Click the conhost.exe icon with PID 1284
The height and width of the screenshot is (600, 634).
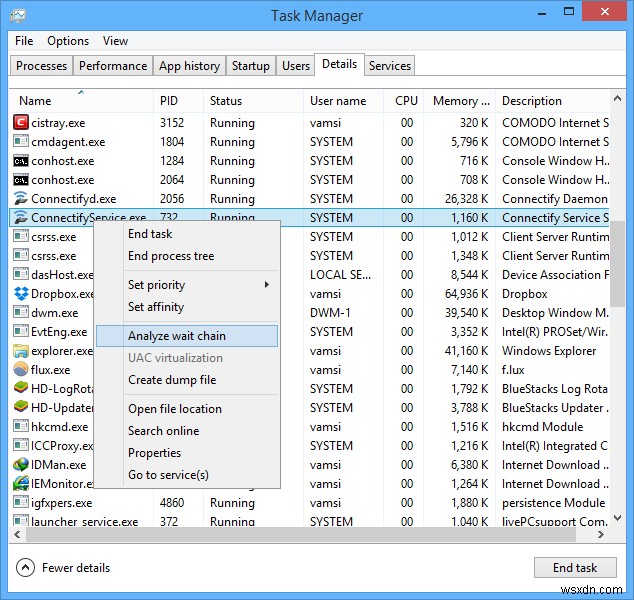[21, 161]
